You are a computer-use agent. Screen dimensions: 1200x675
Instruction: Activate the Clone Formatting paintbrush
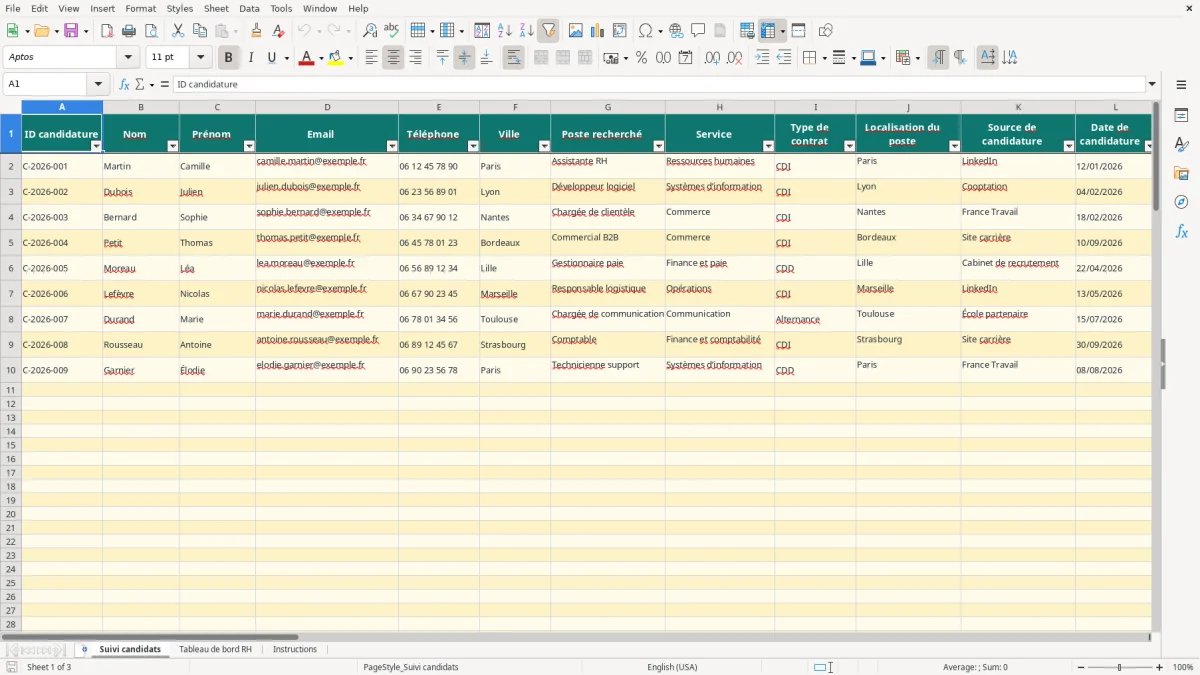click(x=256, y=31)
